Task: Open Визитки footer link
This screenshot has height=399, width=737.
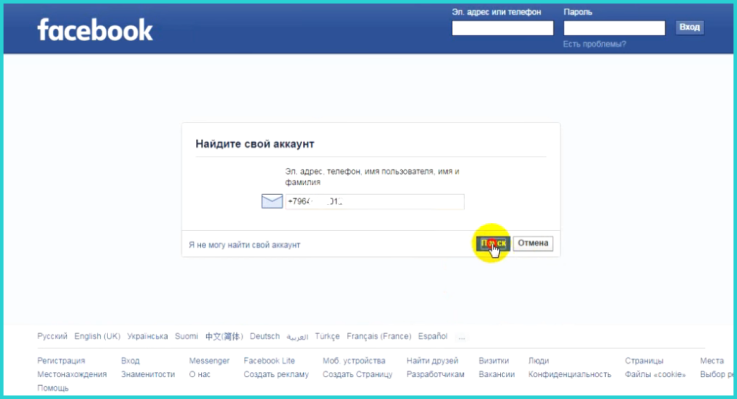Action: (x=494, y=361)
